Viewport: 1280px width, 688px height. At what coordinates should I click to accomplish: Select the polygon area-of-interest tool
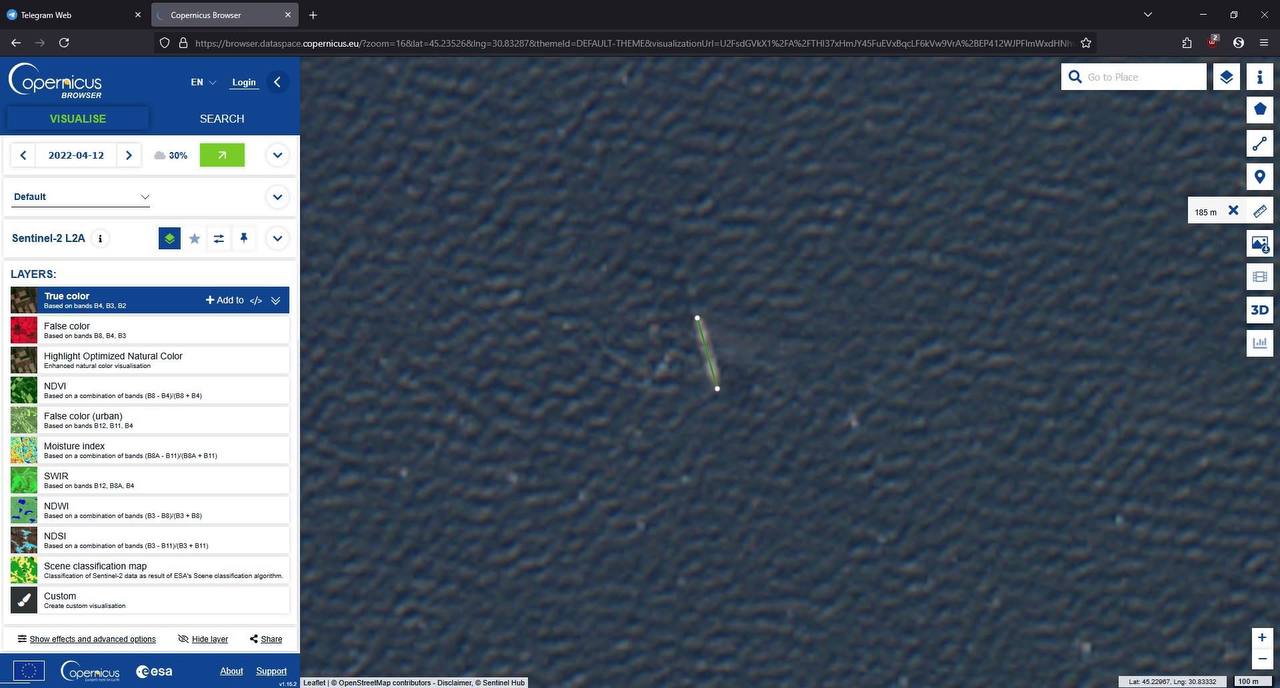[x=1259, y=110]
